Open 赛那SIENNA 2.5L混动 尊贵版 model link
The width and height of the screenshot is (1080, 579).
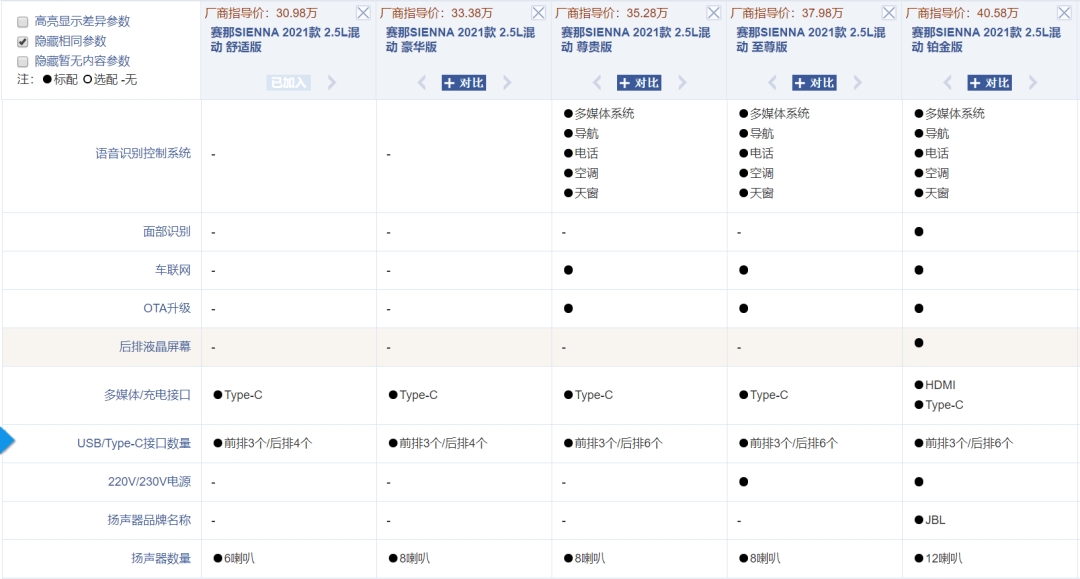(x=636, y=39)
